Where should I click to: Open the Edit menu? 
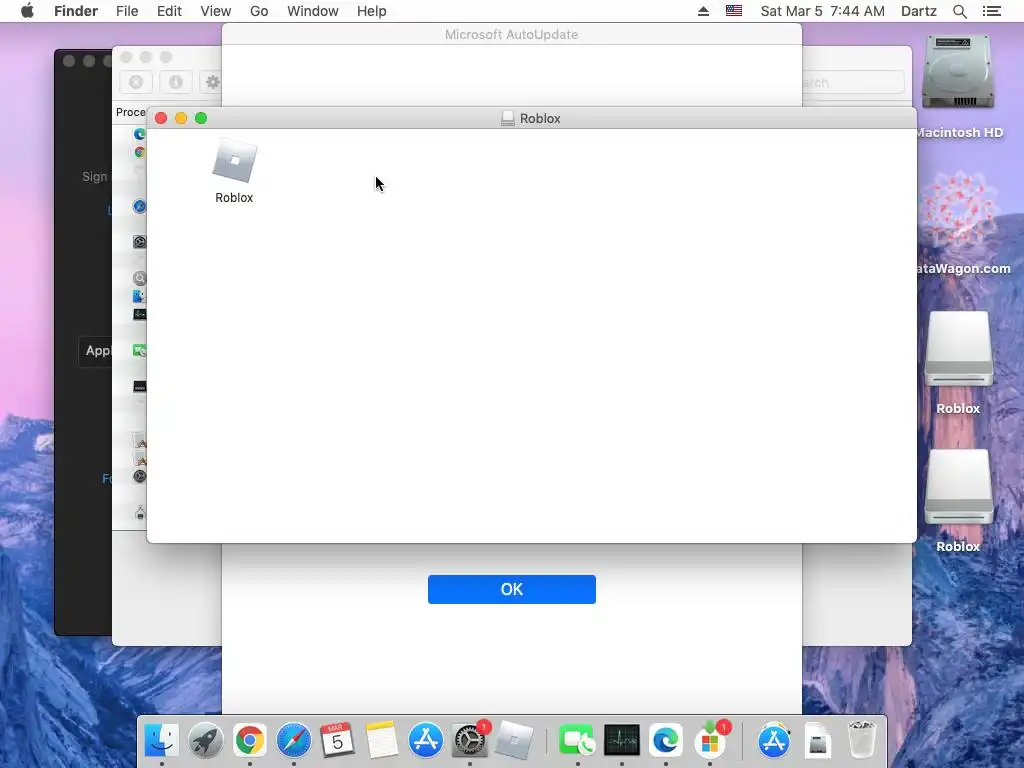(x=169, y=11)
